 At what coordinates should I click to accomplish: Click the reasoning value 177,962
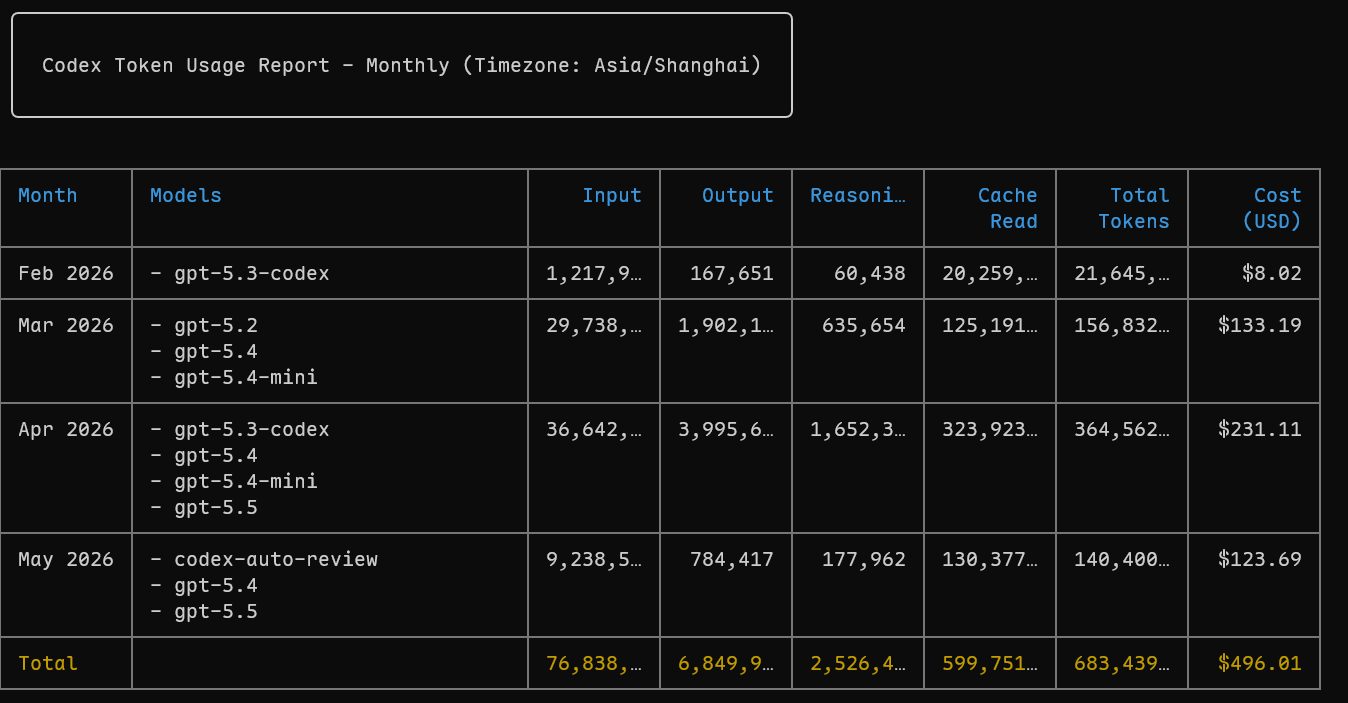click(864, 559)
